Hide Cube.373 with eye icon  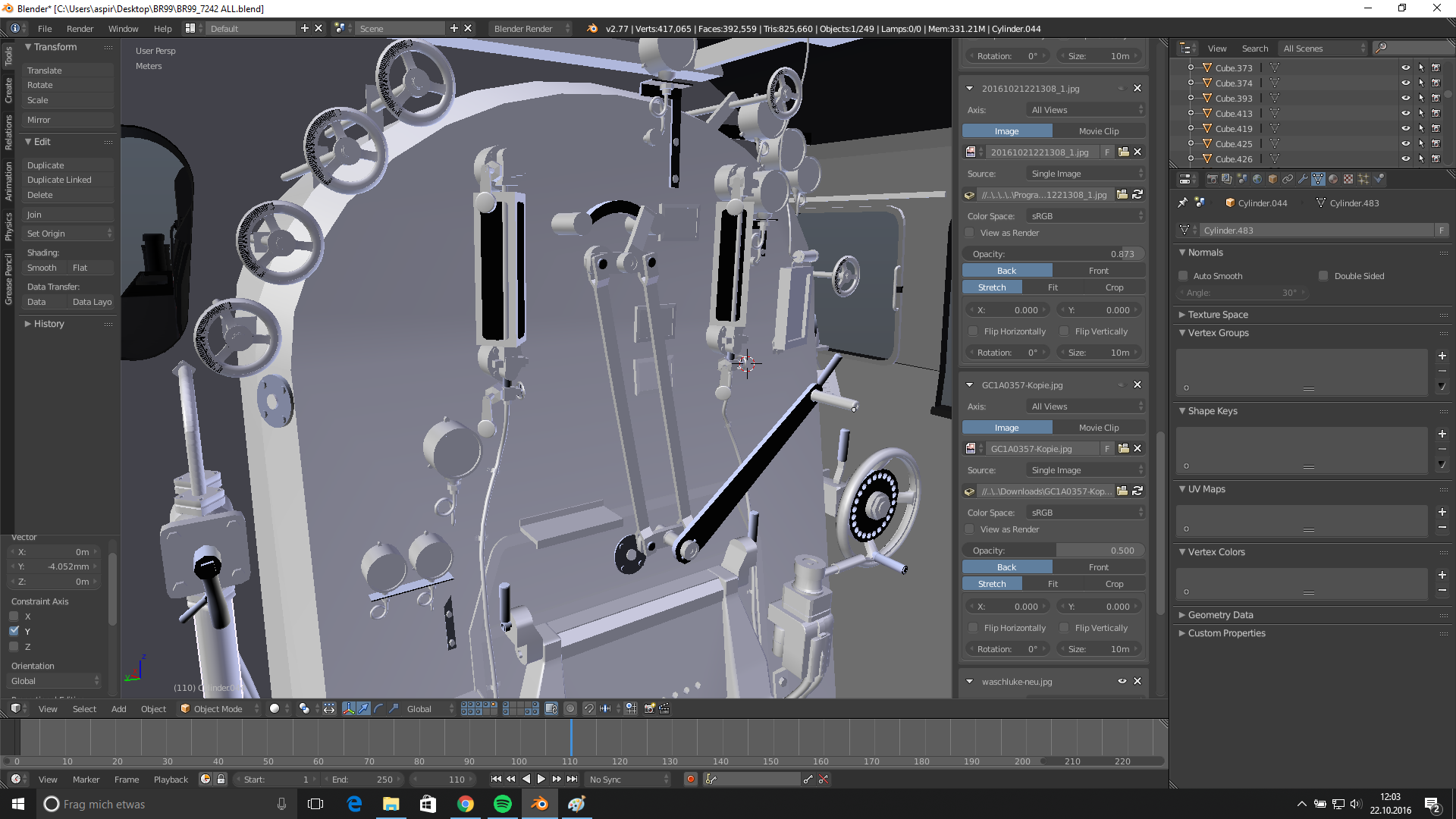[x=1405, y=67]
